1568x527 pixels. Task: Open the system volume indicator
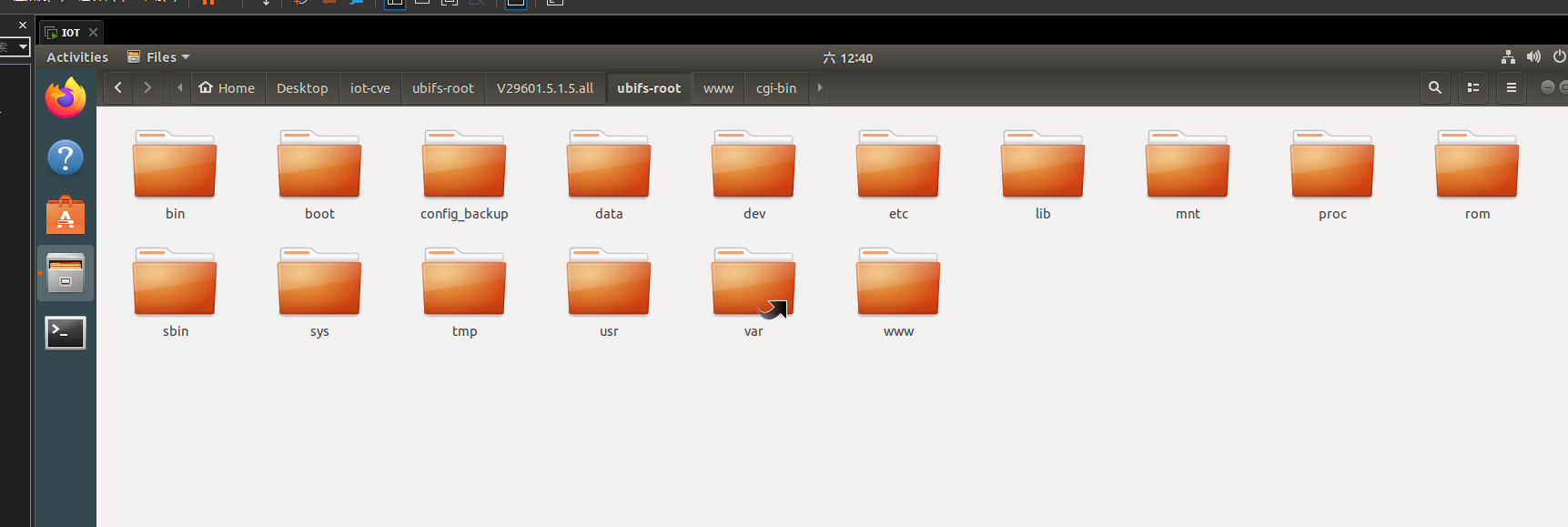tap(1533, 57)
